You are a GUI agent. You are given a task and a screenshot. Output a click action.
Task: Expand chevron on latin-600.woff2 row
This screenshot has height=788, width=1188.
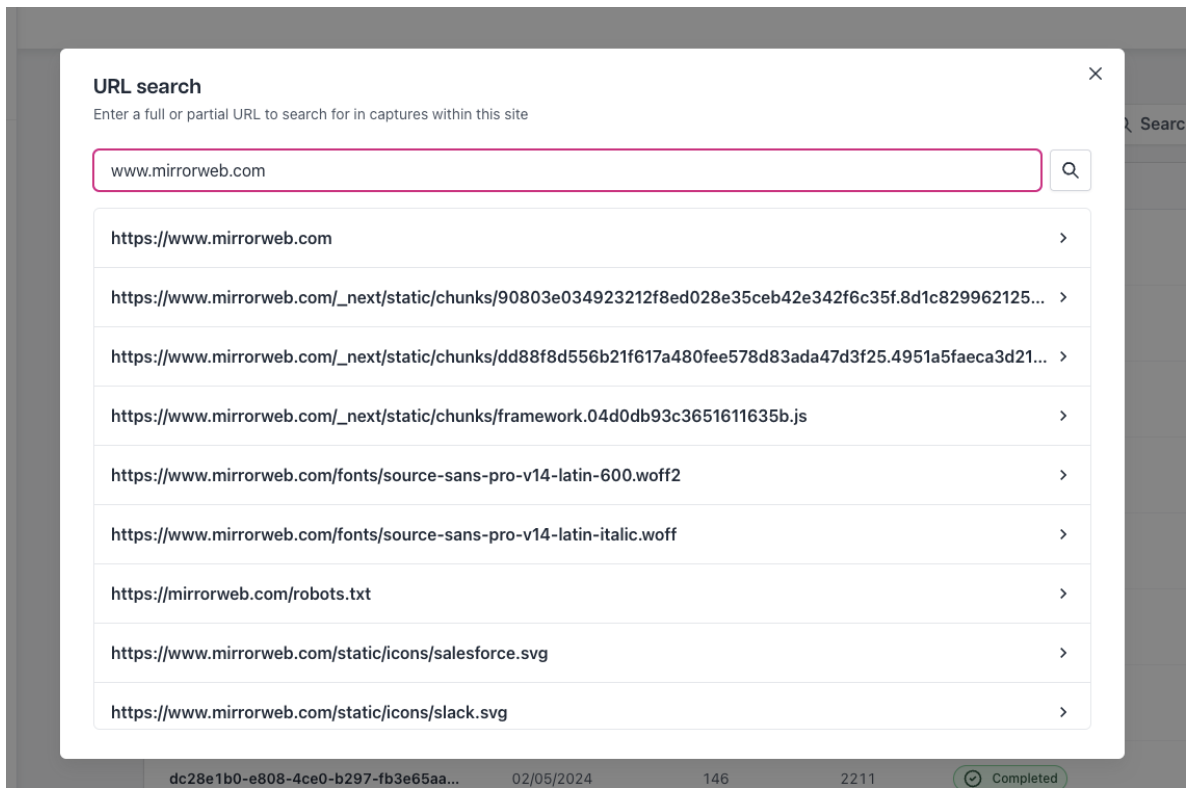click(1063, 475)
